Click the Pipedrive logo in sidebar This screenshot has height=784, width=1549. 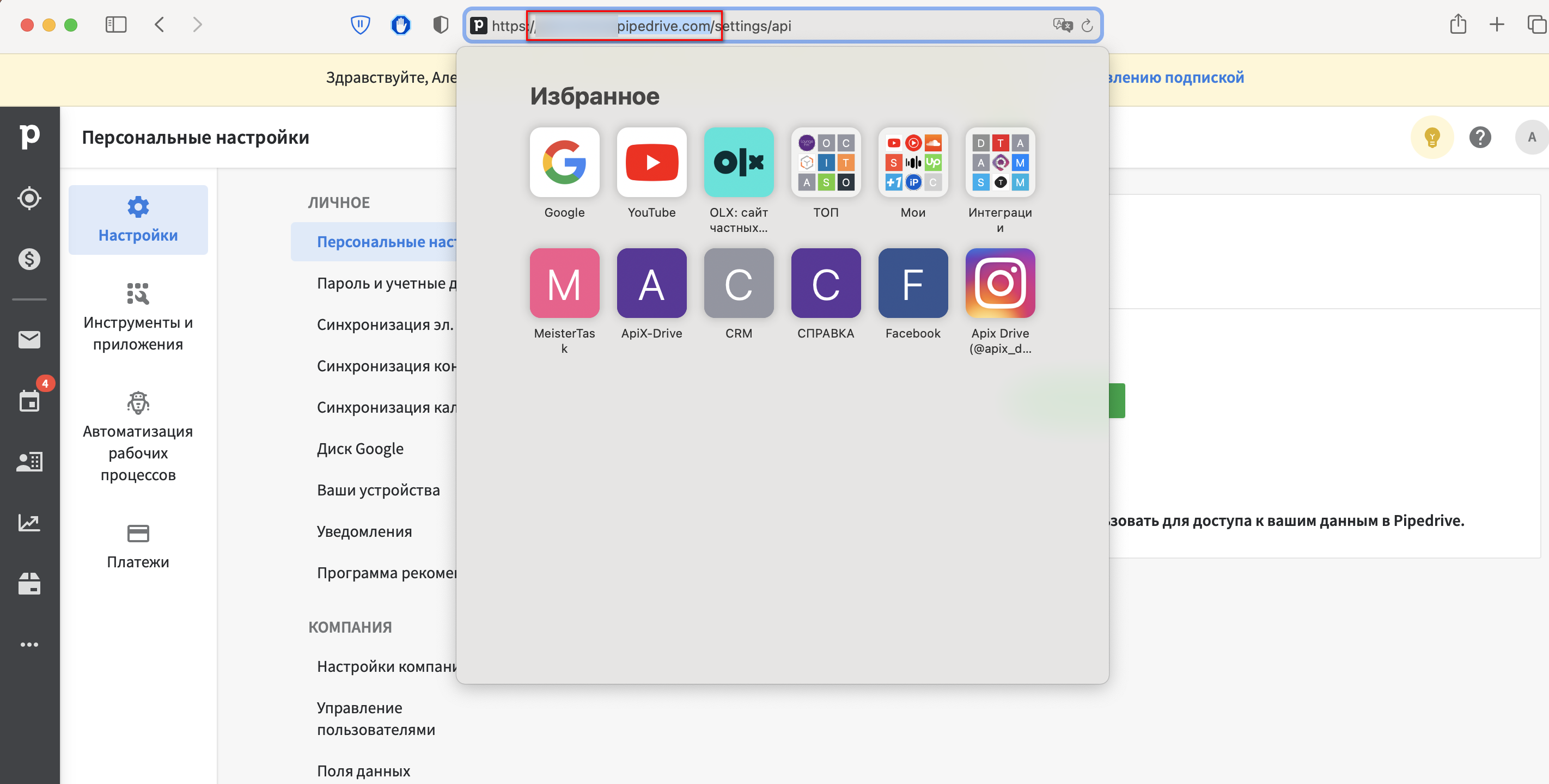pyautogui.click(x=29, y=137)
